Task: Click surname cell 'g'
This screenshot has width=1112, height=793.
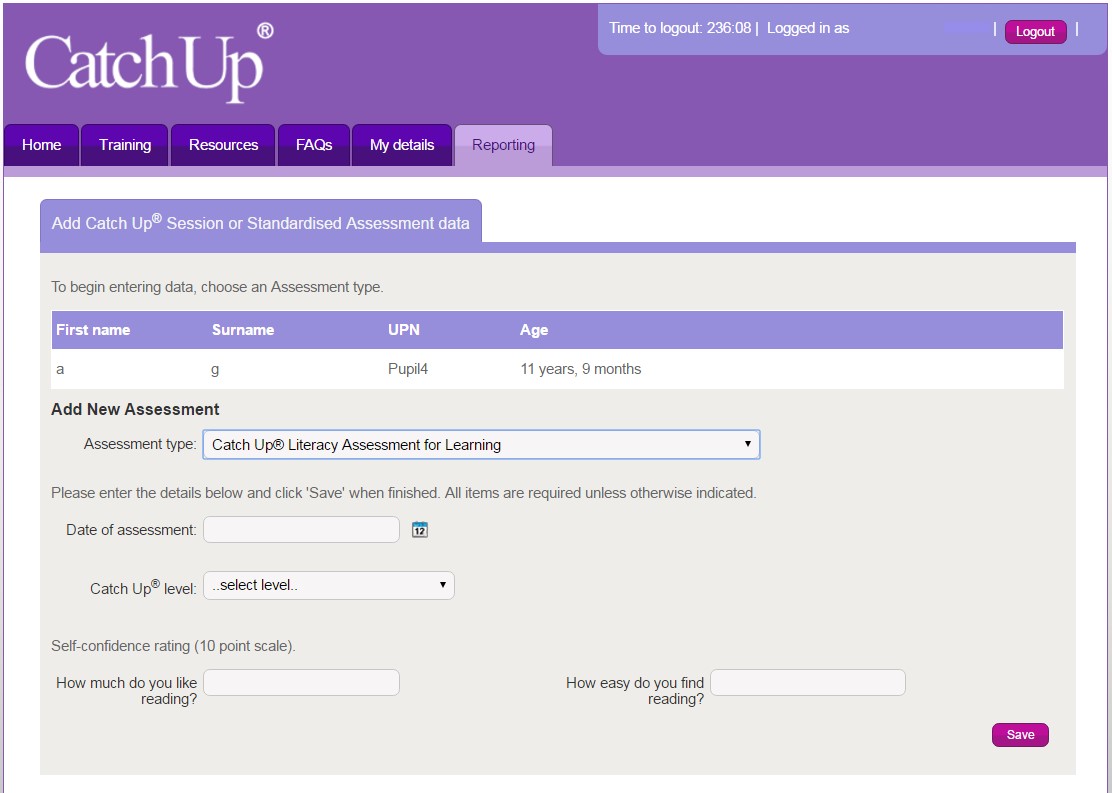Action: pos(215,370)
